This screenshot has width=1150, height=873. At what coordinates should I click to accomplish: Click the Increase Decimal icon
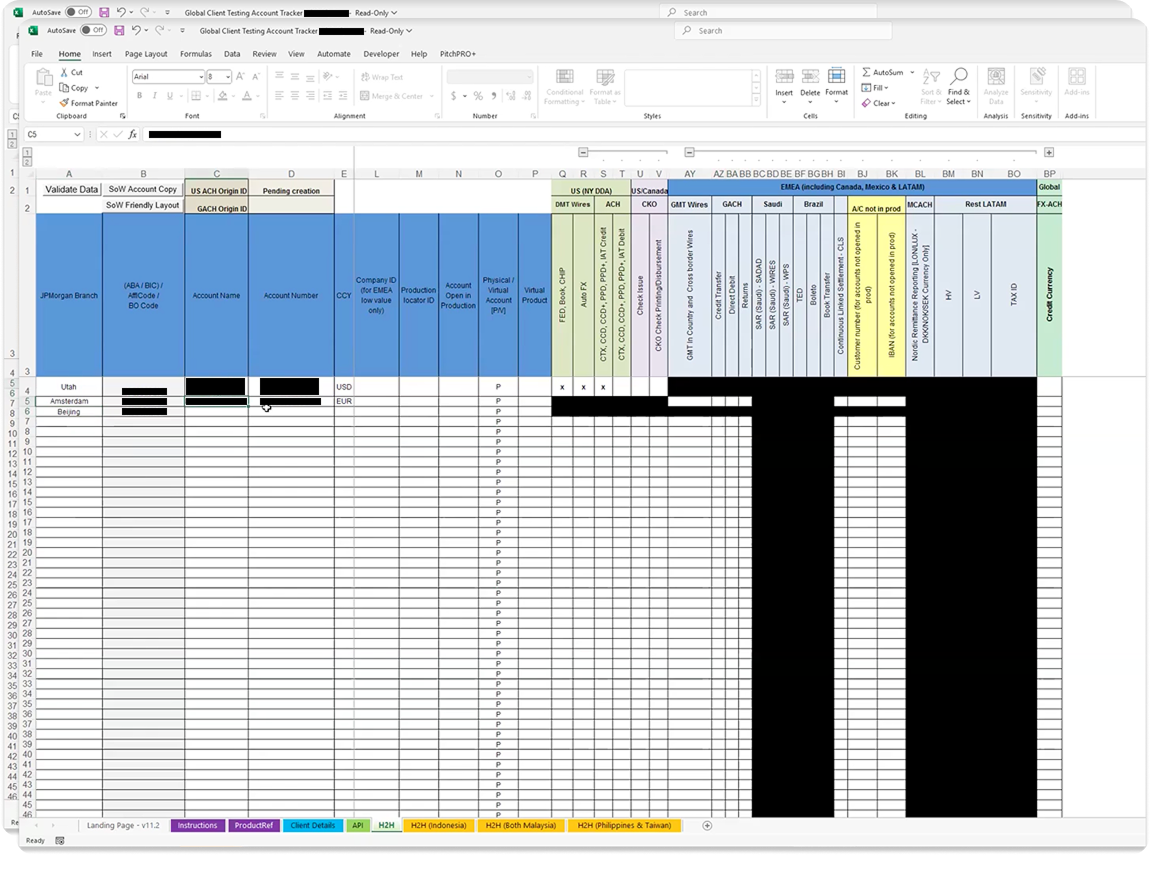pyautogui.click(x=513, y=96)
